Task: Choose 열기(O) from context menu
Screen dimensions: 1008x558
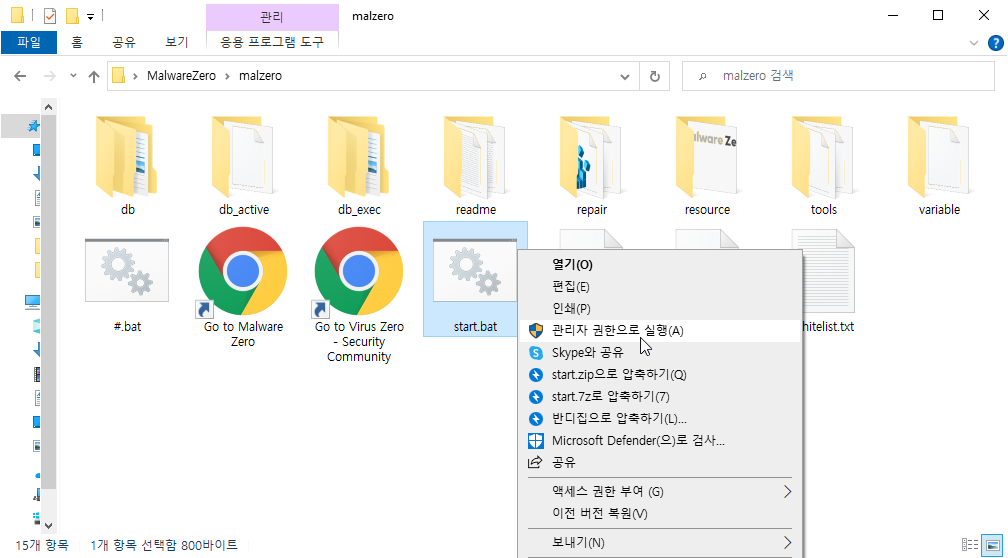Action: [x=660, y=264]
